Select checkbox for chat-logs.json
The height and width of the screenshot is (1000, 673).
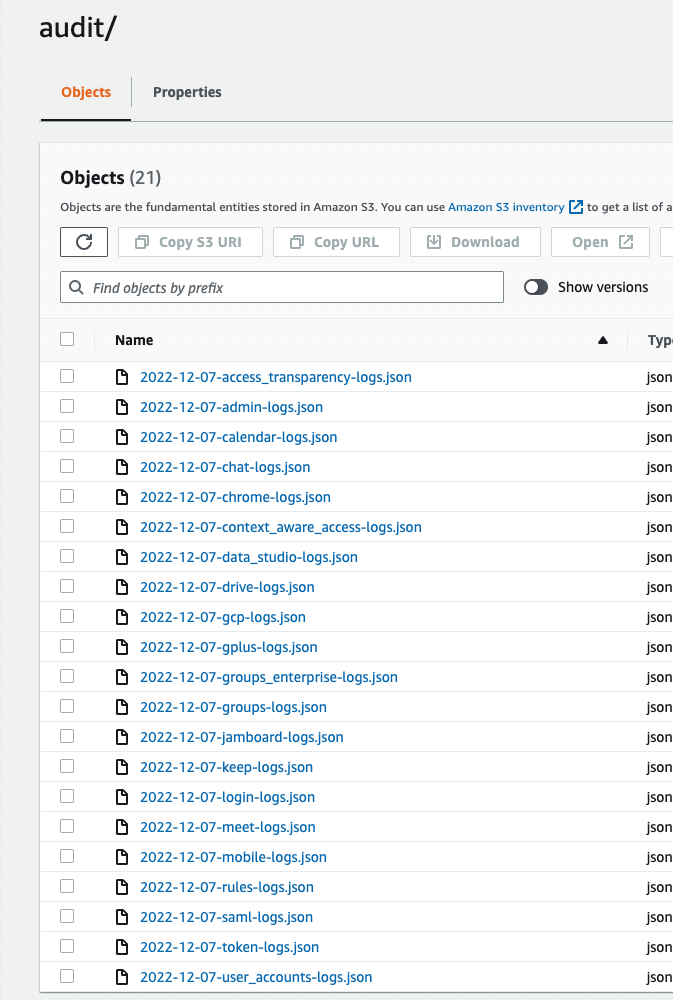[67, 466]
